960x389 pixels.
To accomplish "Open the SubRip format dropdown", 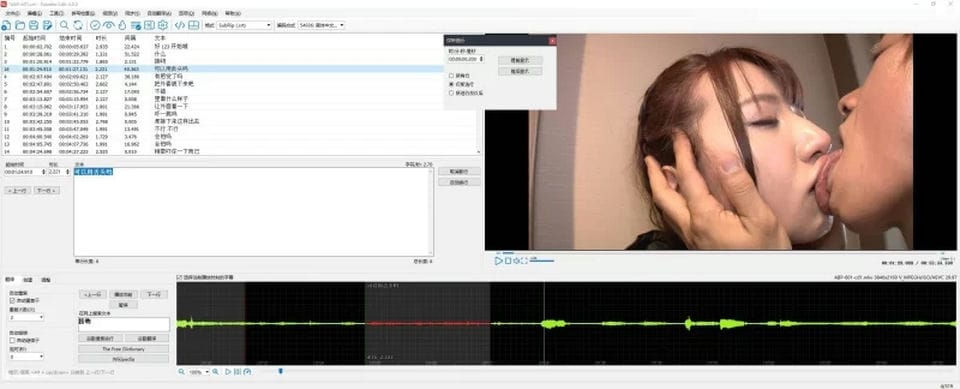I will (245, 25).
